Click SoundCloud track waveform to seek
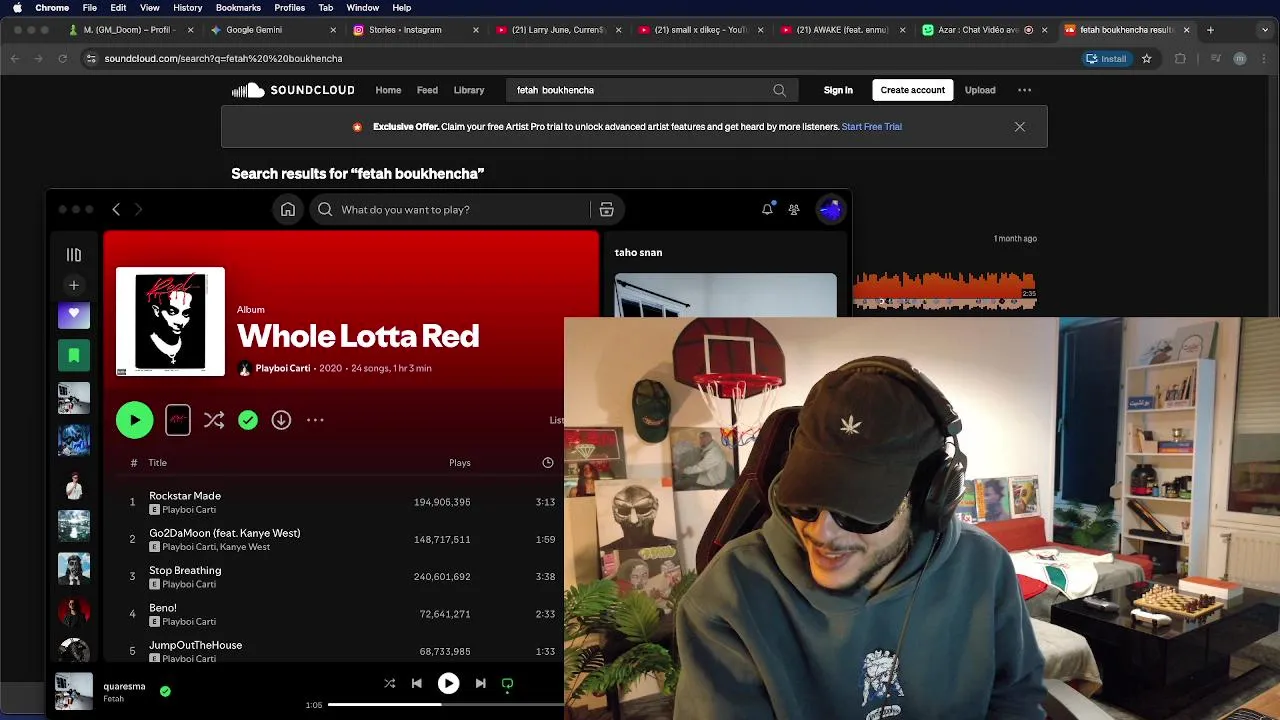The width and height of the screenshot is (1280, 720). 944,290
